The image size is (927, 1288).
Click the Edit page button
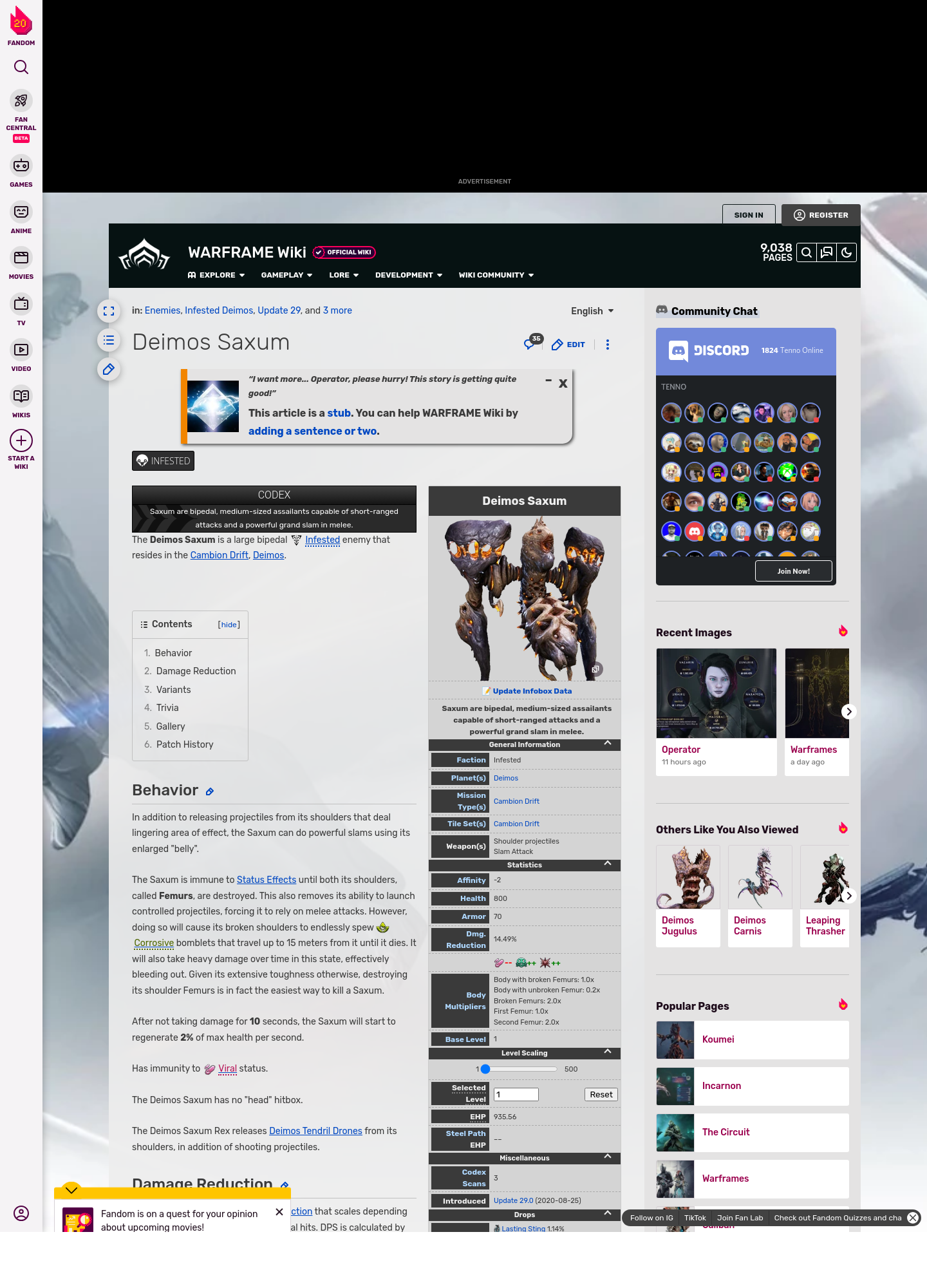[x=568, y=345]
